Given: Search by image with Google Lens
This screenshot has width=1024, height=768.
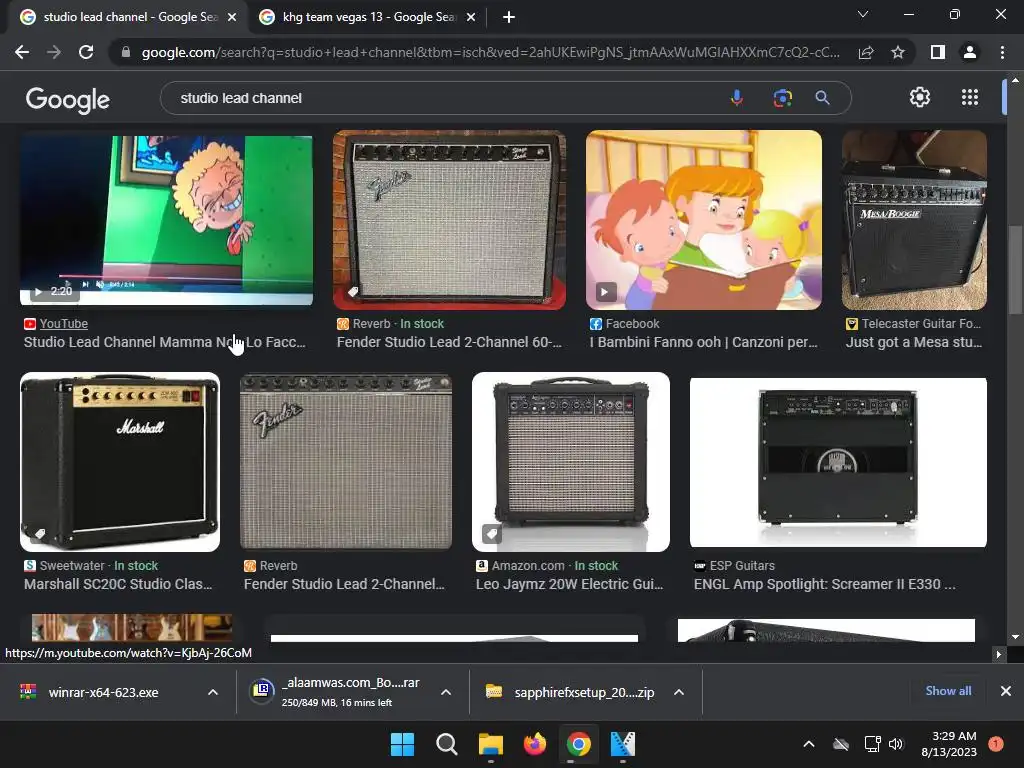Looking at the screenshot, I should (782, 98).
